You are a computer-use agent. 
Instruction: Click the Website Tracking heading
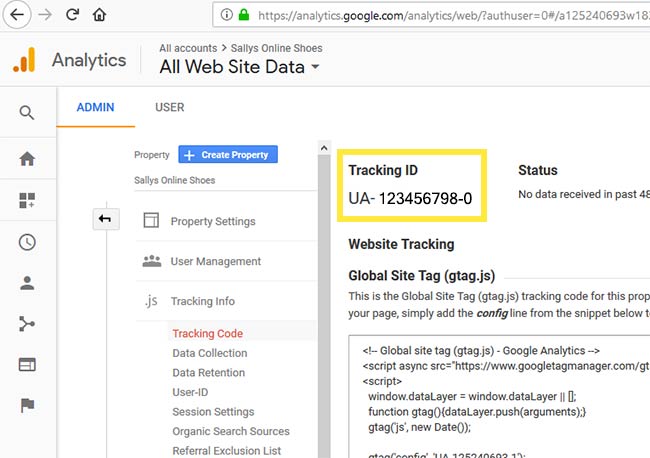click(x=401, y=244)
